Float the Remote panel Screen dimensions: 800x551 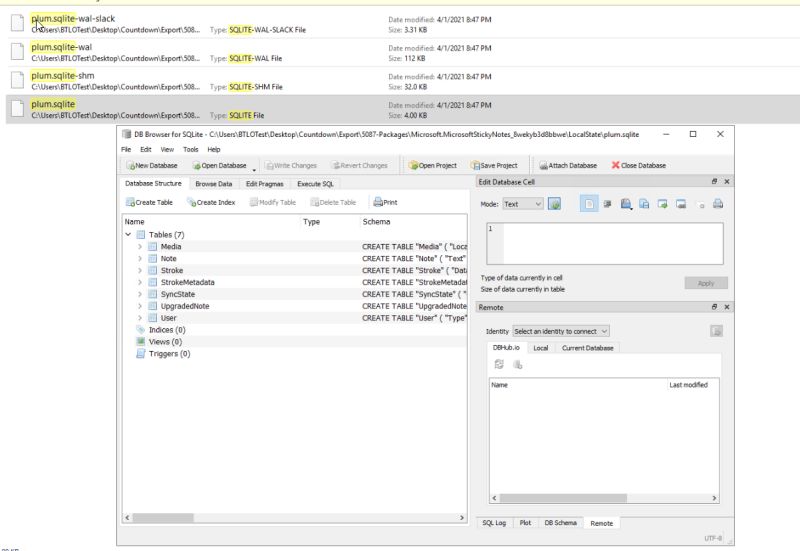click(714, 307)
